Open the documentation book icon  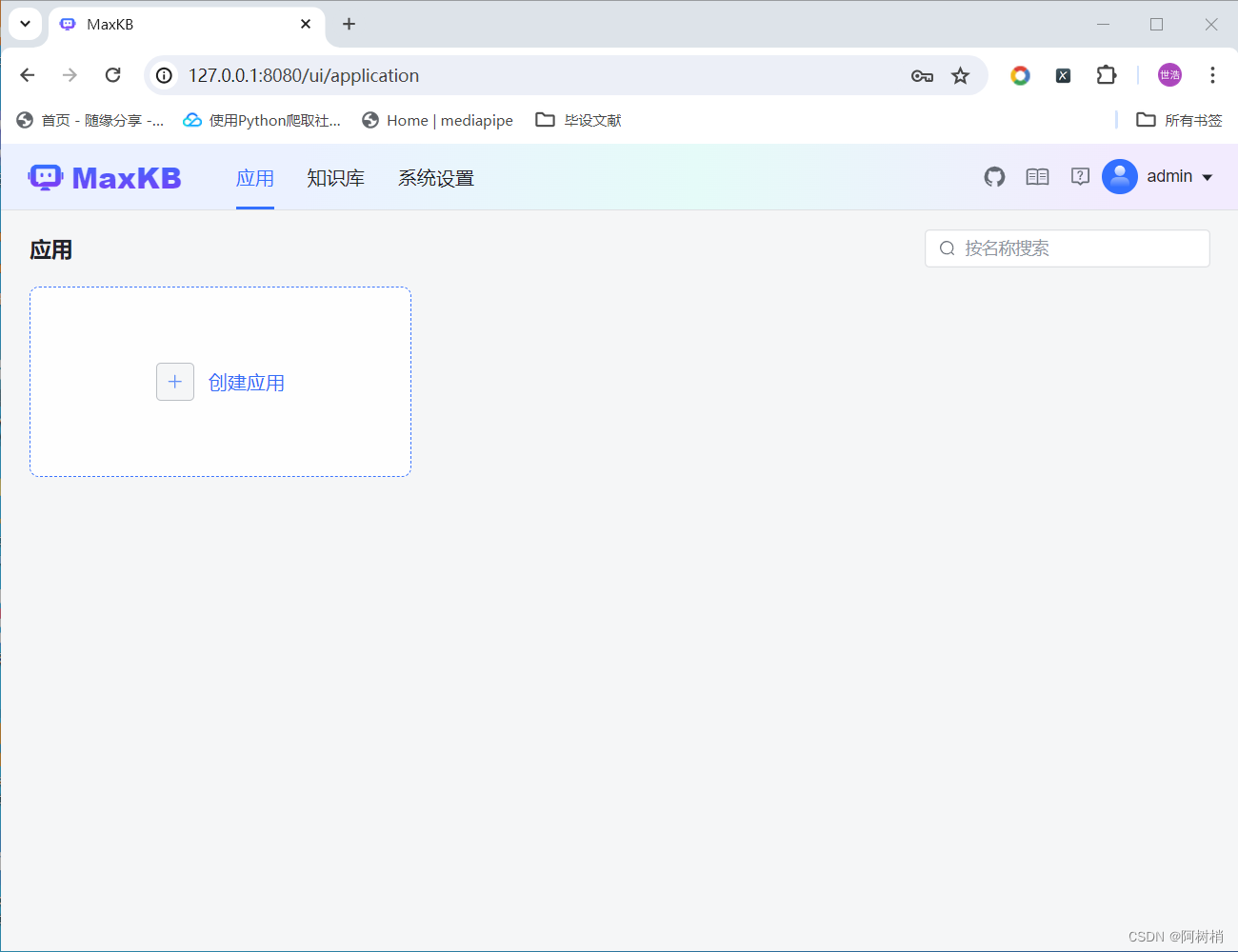tap(1037, 177)
